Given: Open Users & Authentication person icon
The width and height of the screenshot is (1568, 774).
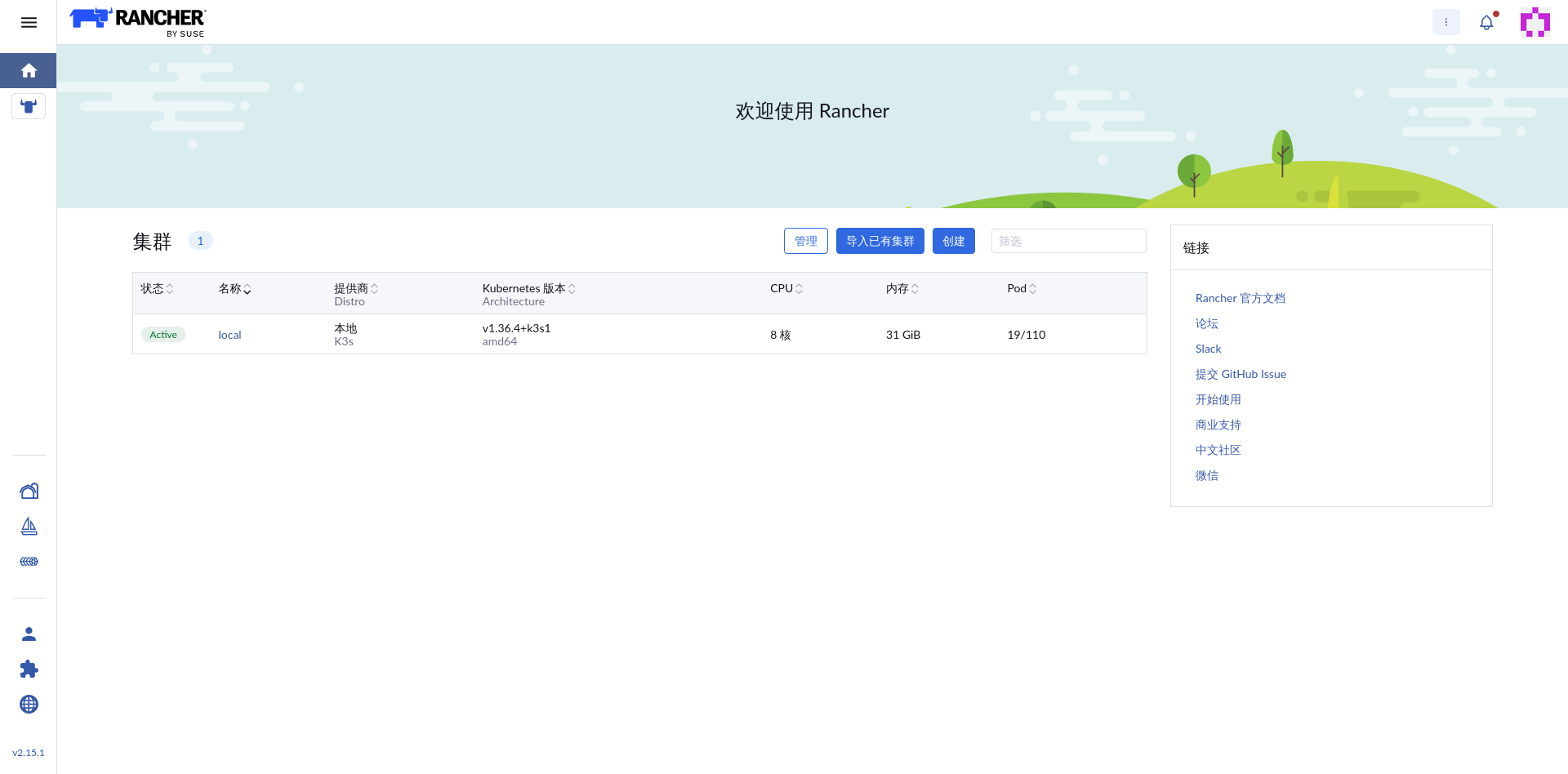Looking at the screenshot, I should (x=29, y=634).
